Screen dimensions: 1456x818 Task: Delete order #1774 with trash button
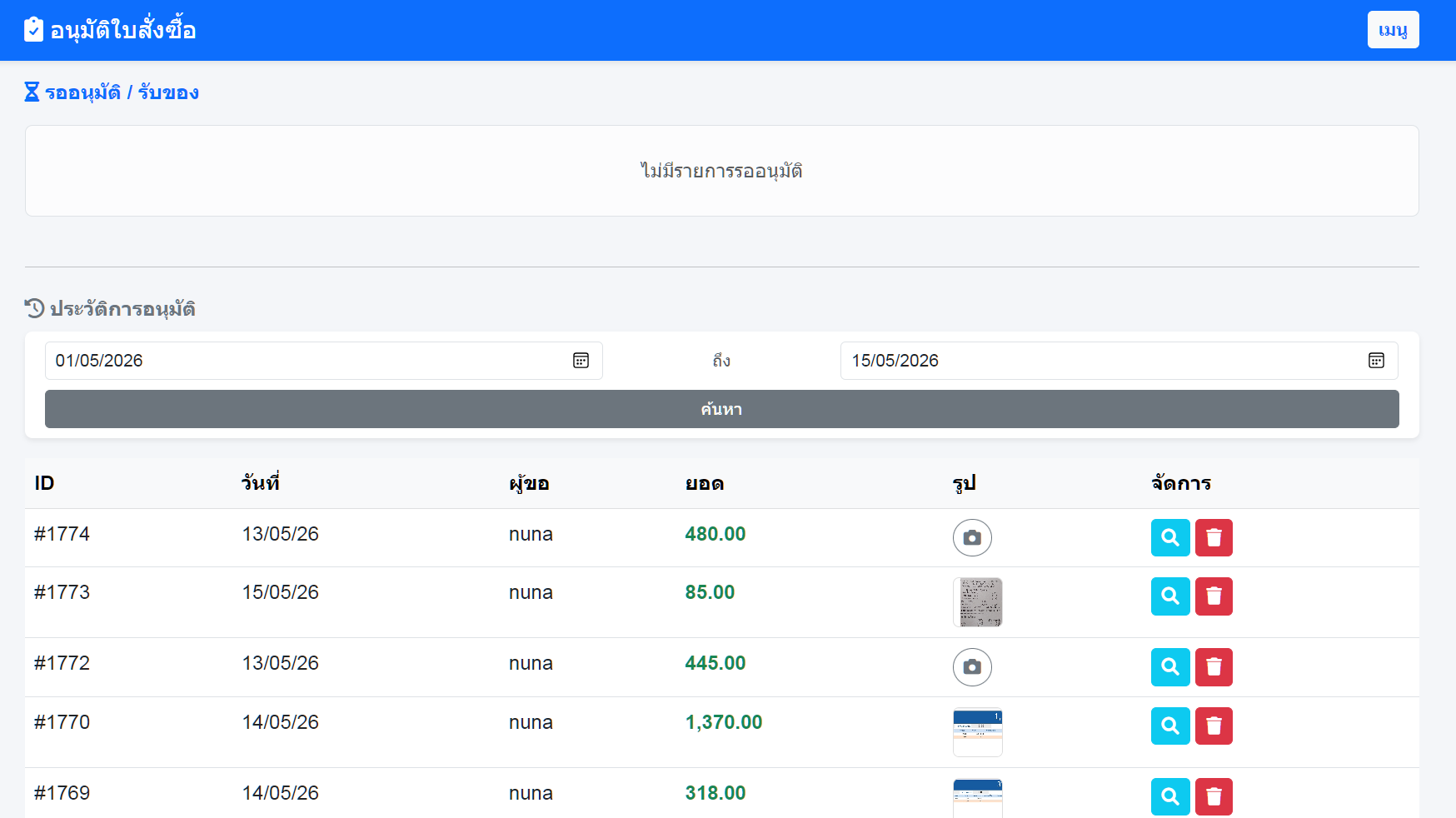click(1214, 538)
